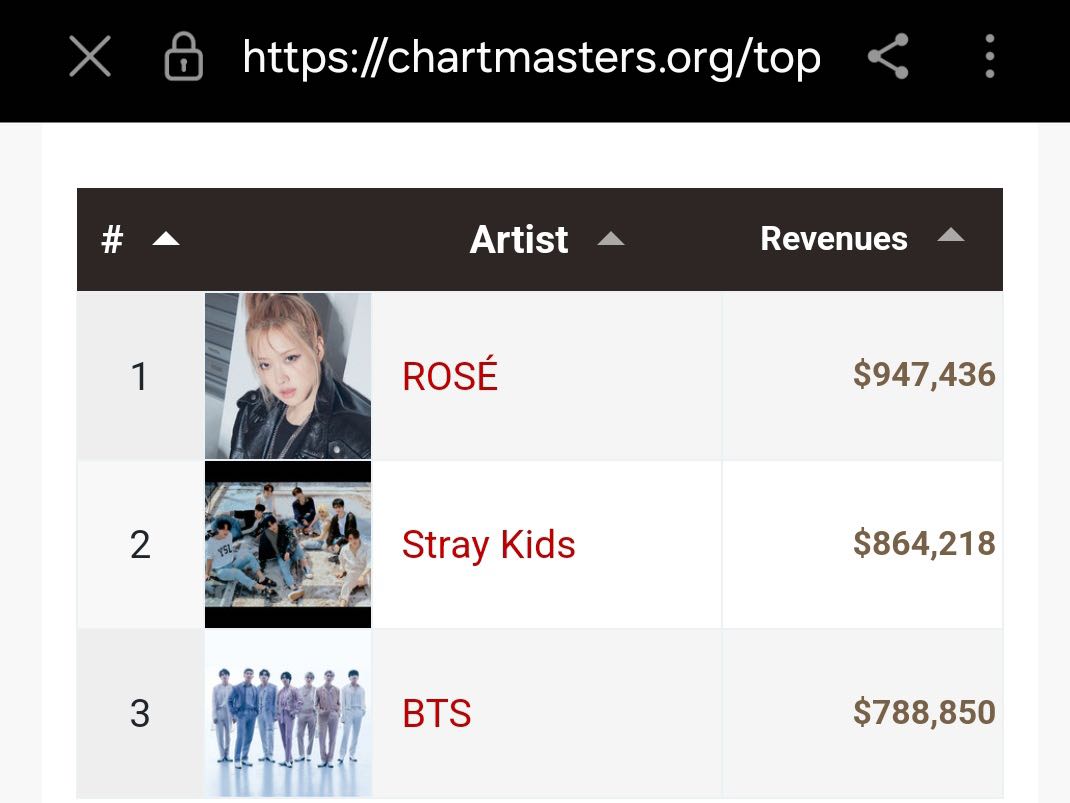
Task: Open the three-dot overflow menu
Action: (x=989, y=56)
